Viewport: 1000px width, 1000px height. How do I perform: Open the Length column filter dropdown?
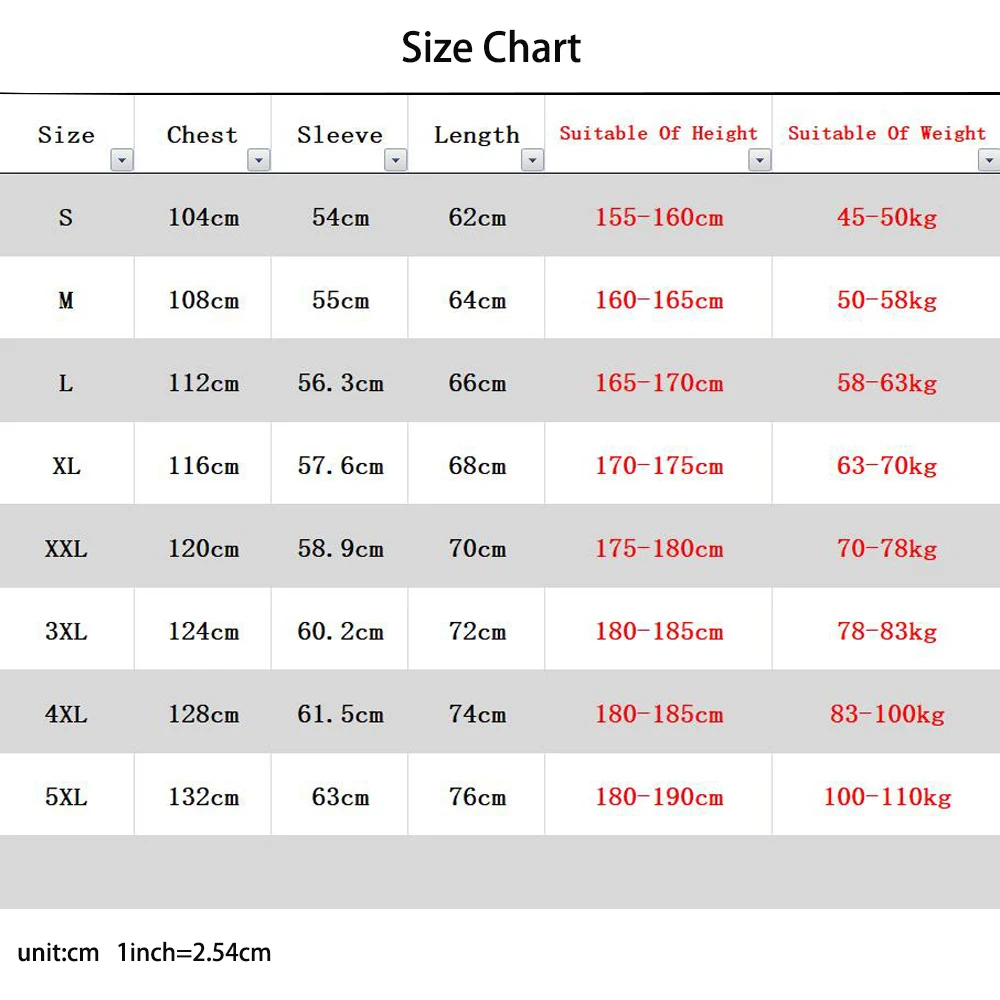coord(533,160)
